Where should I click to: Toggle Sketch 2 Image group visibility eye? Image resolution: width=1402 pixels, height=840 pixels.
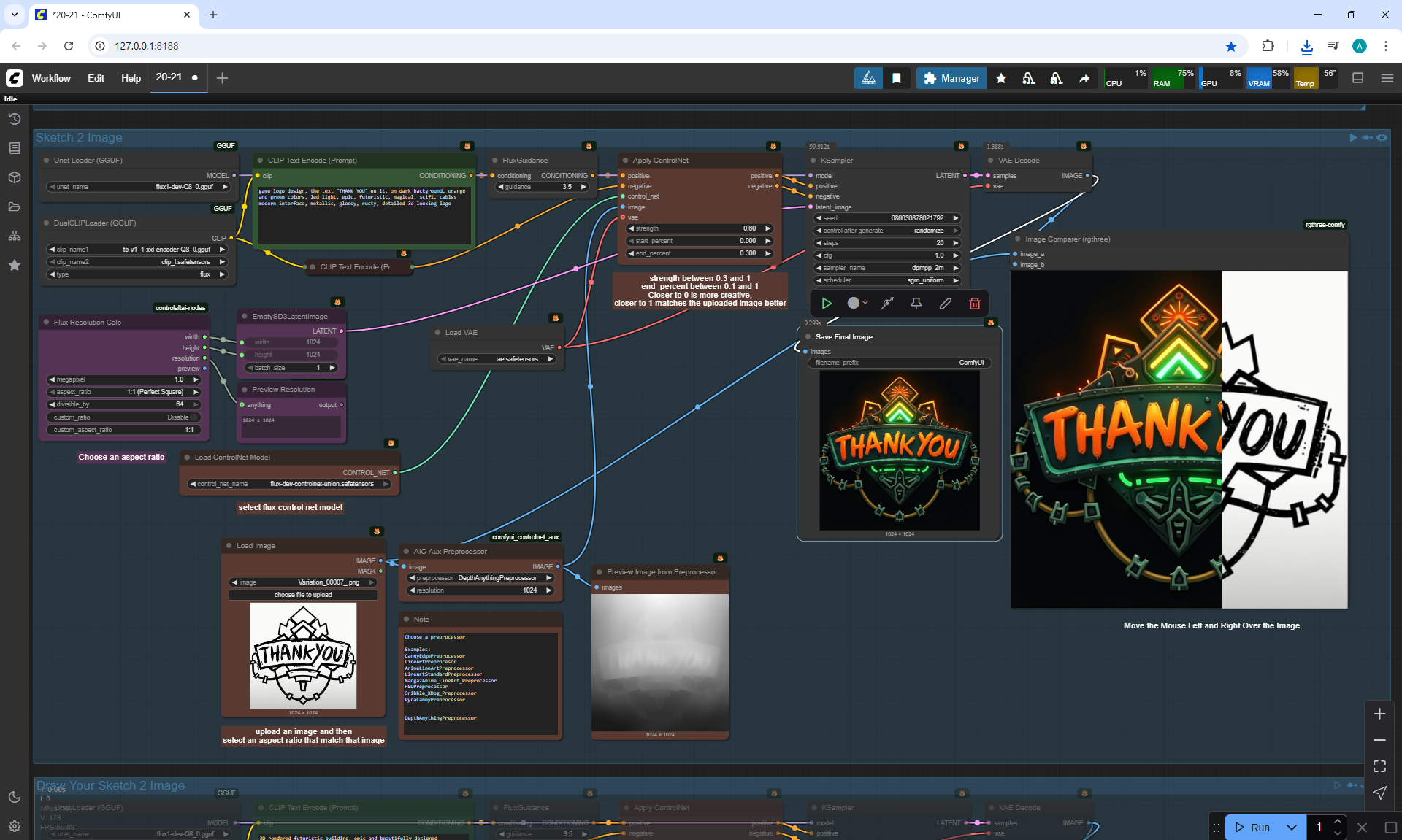pos(1382,137)
